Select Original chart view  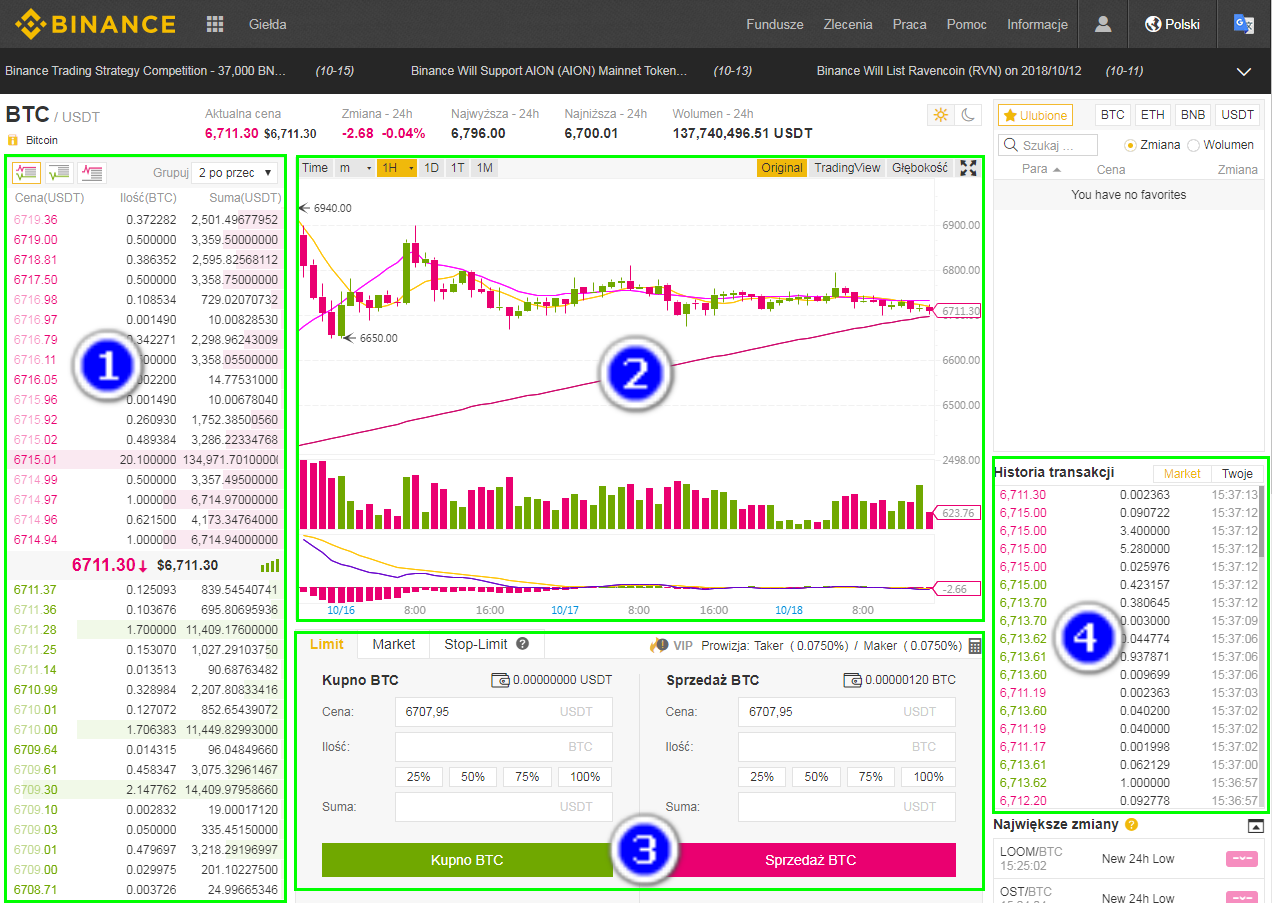click(x=782, y=168)
